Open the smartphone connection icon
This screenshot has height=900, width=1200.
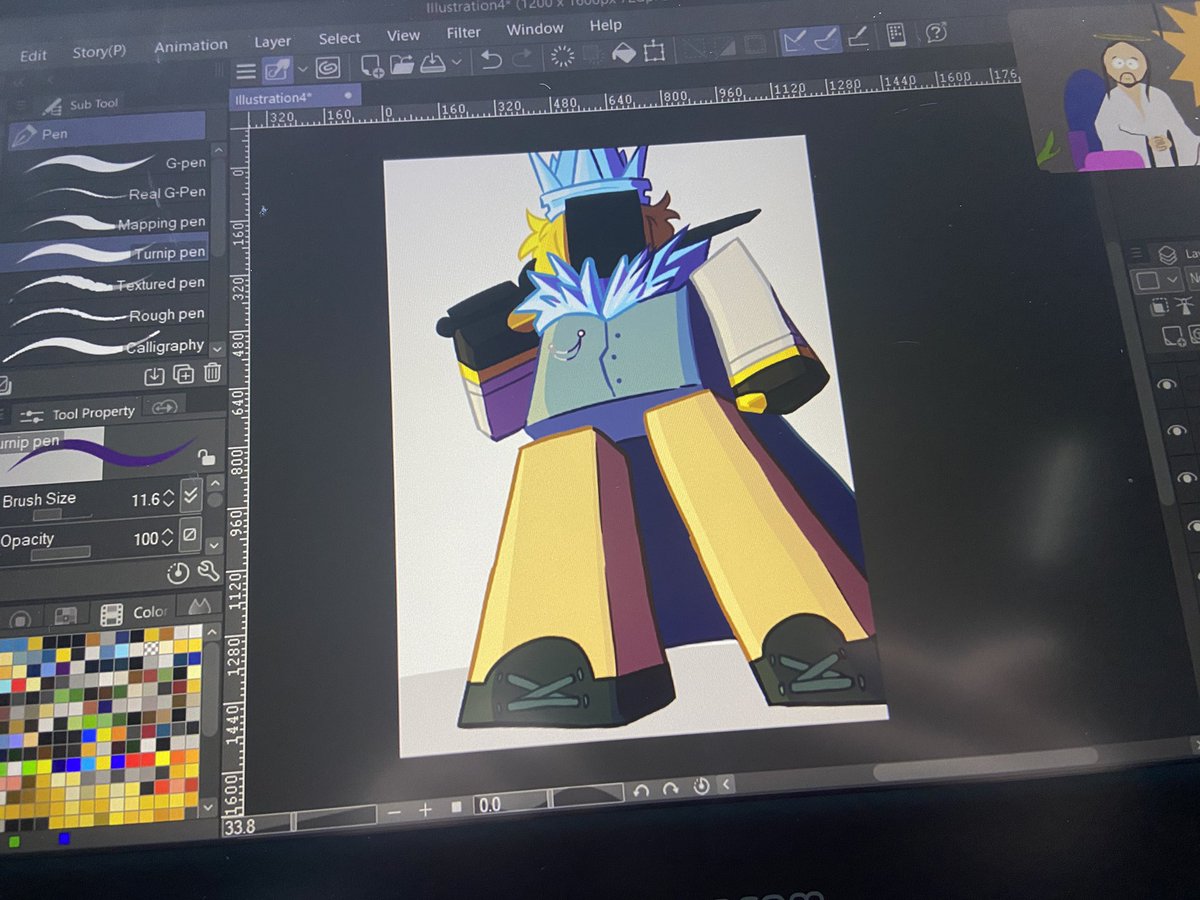point(896,35)
